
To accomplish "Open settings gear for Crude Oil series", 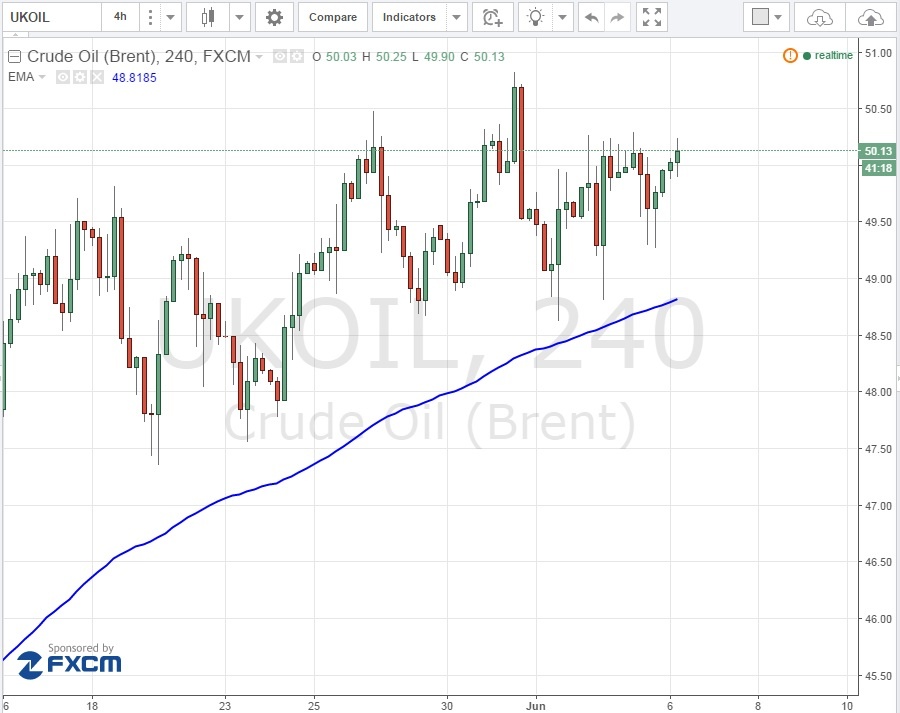I will (296, 56).
